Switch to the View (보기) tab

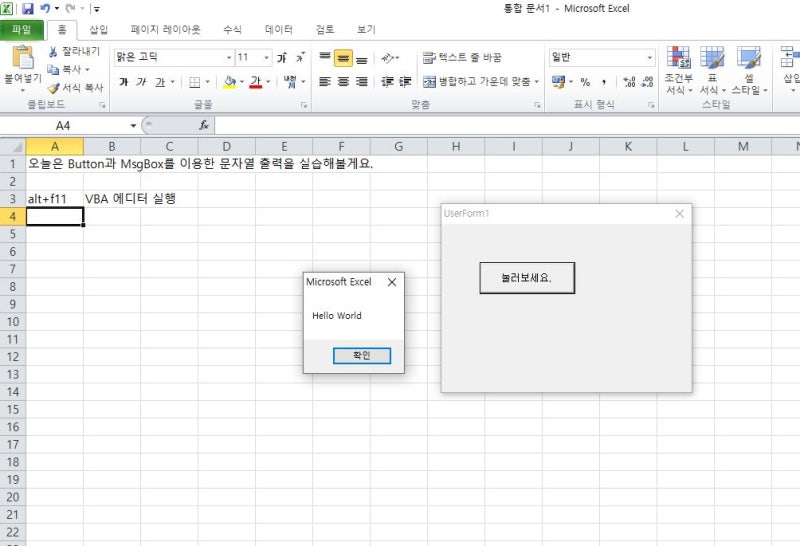click(366, 30)
